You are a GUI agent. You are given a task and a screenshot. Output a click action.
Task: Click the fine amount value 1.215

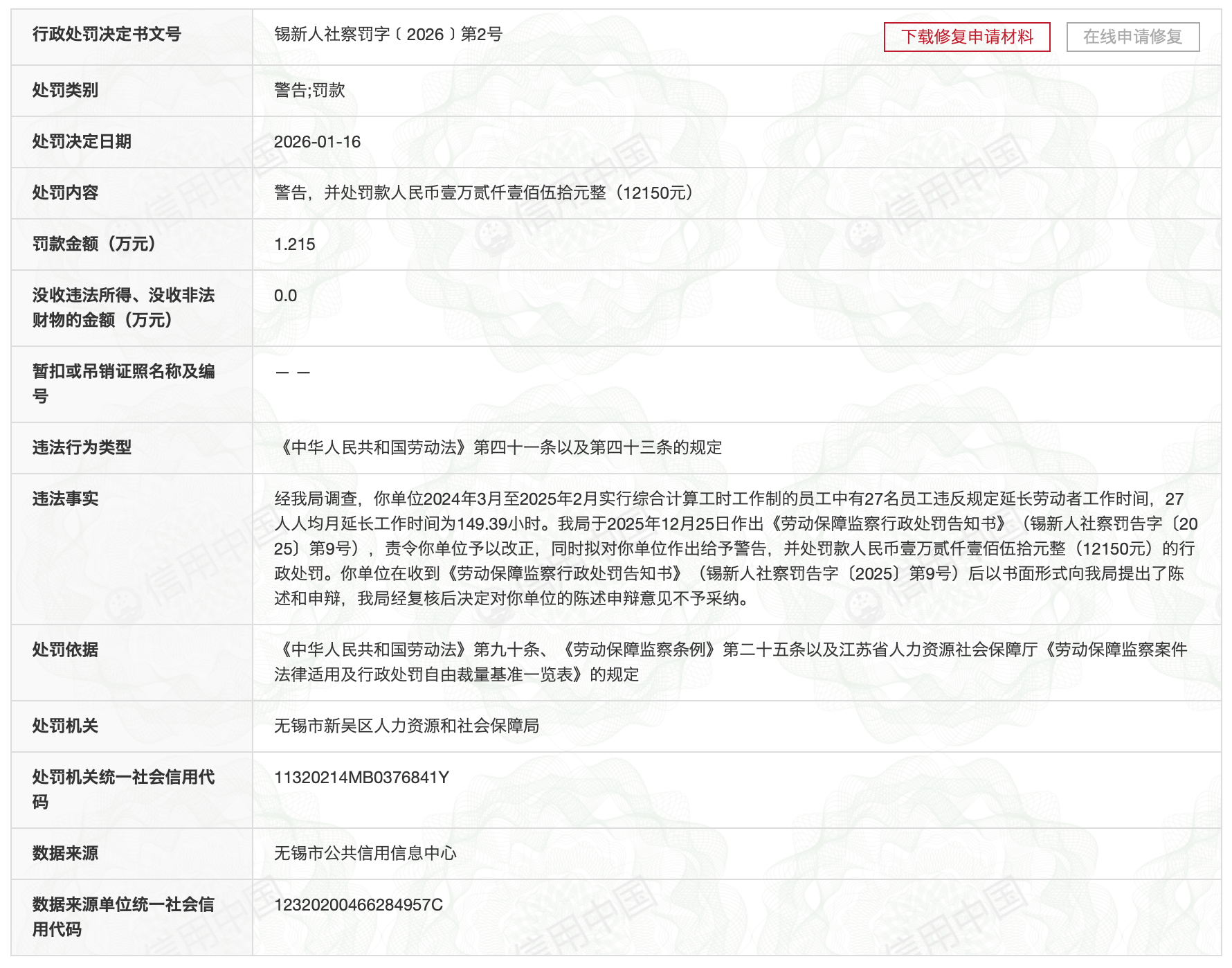(x=294, y=244)
